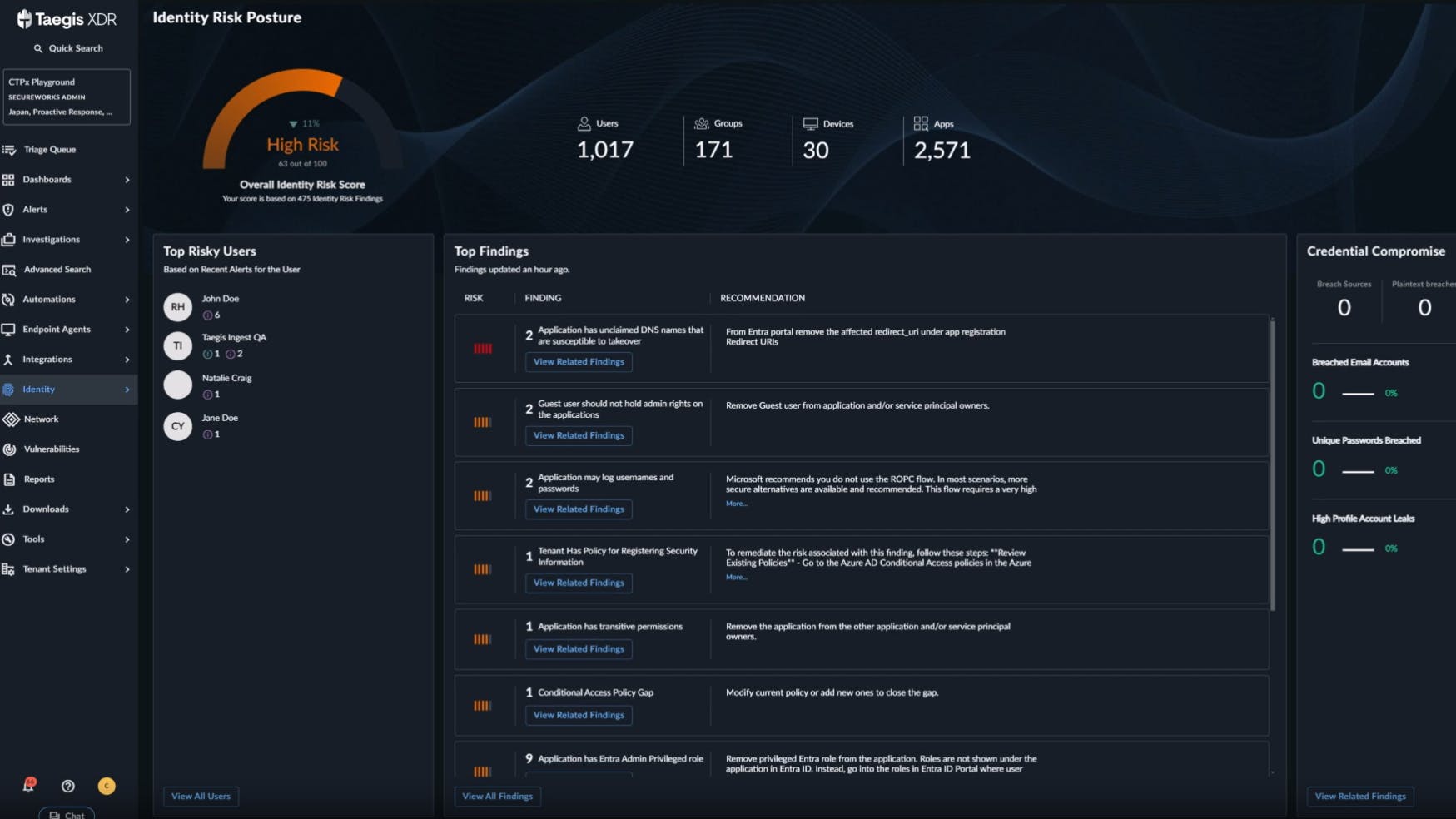Viewport: 1456px width, 819px height.
Task: Open John Doe risky user entry
Action: coord(220,299)
